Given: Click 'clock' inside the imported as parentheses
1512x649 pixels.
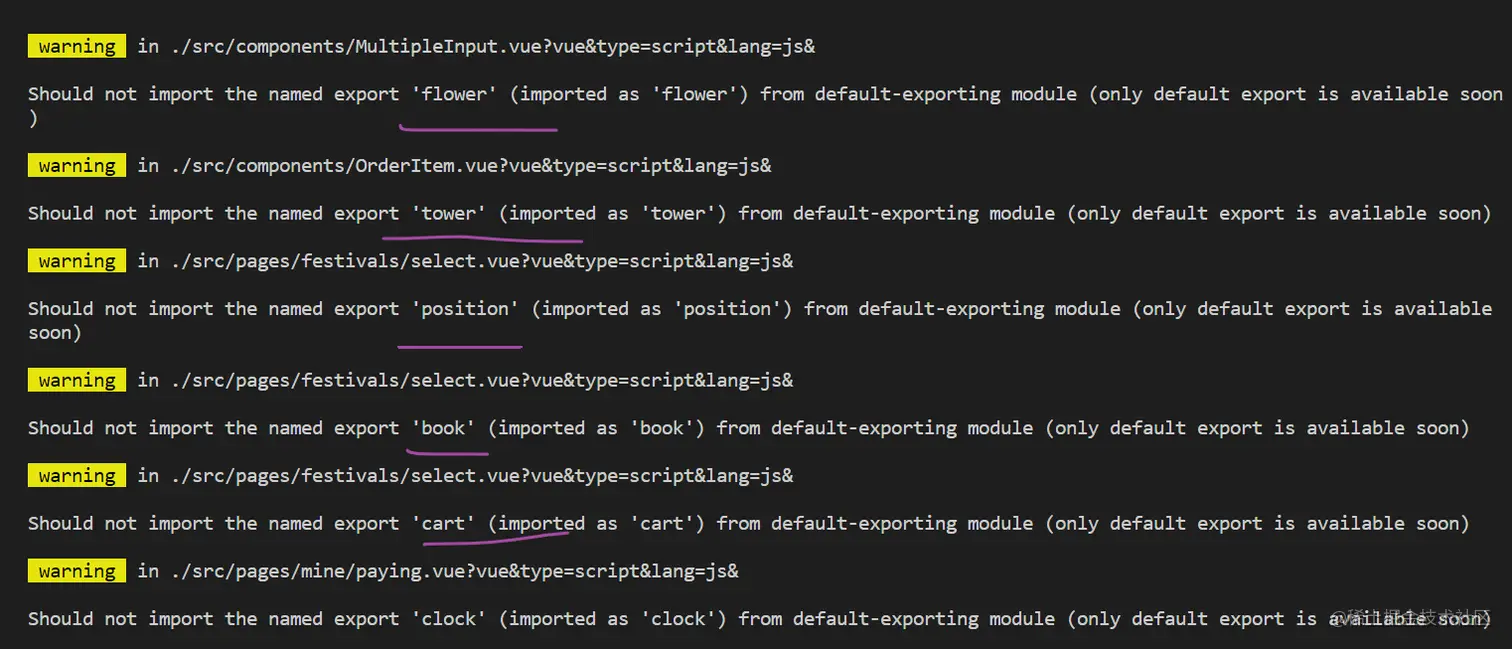Looking at the screenshot, I should [x=678, y=618].
